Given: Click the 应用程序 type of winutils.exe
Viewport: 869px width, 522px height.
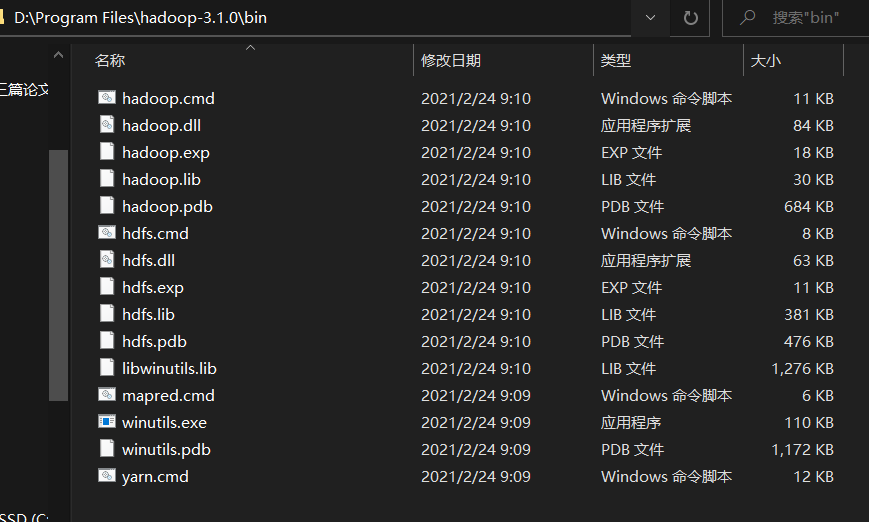Looking at the screenshot, I should (x=631, y=423).
